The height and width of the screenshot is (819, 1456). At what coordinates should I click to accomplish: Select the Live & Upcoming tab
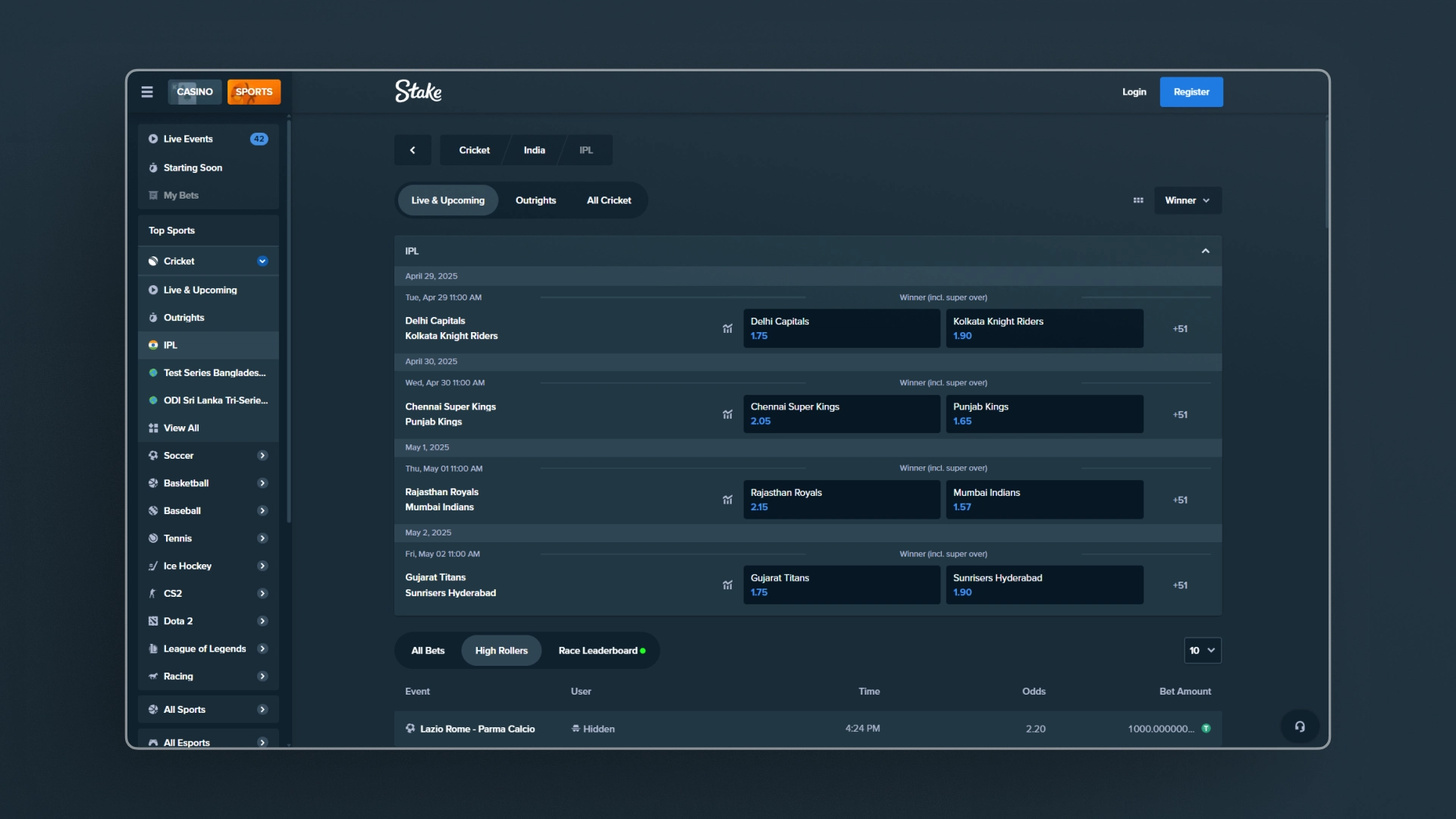click(x=447, y=200)
